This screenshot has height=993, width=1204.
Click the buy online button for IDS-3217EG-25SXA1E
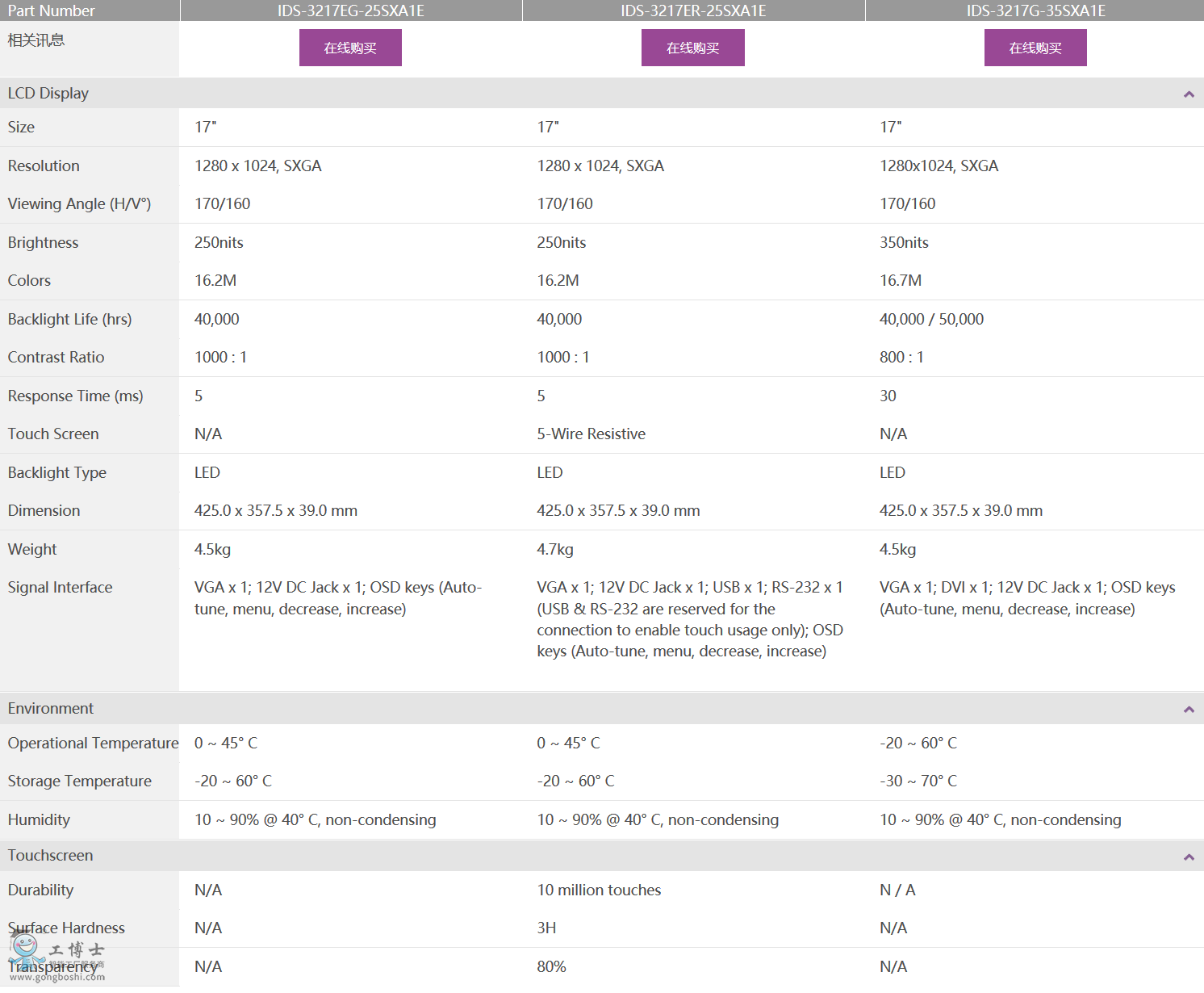pos(350,48)
